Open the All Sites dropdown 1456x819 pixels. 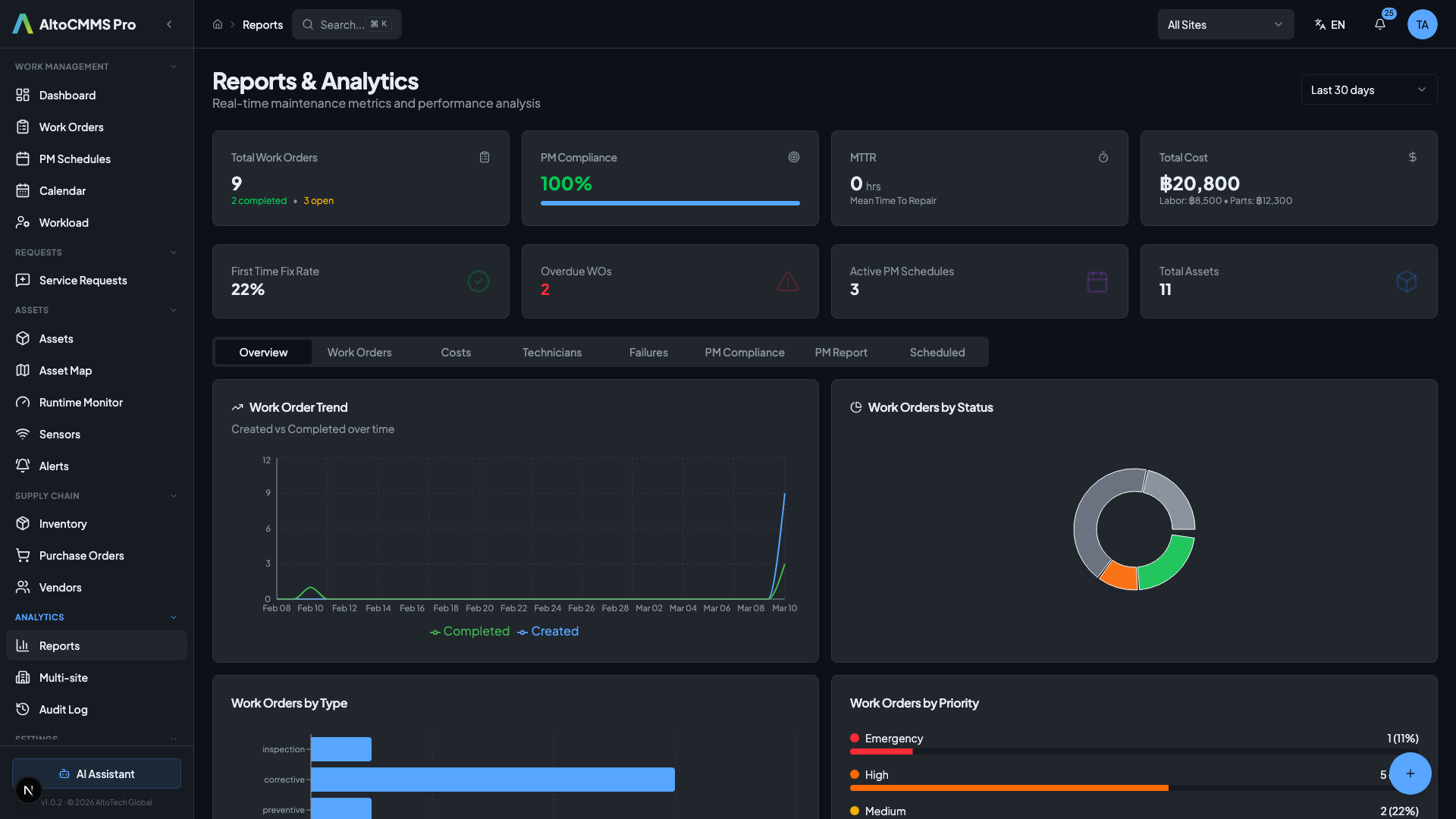tap(1225, 24)
